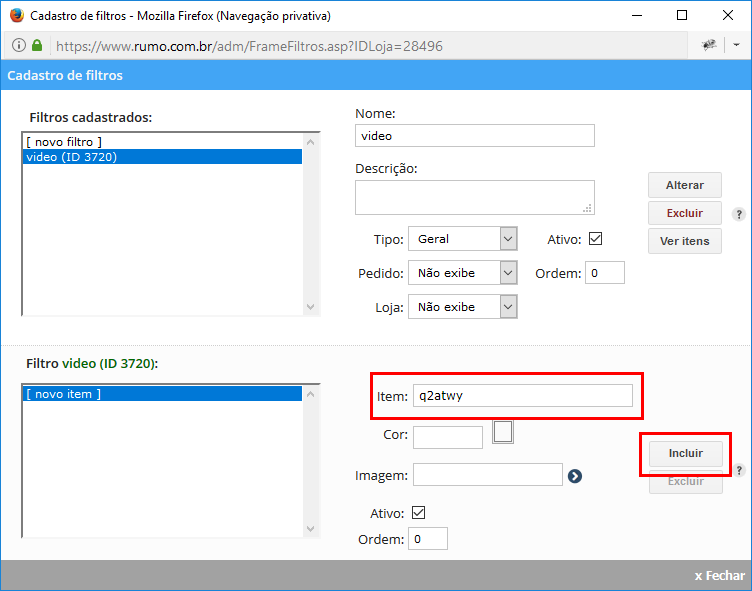Screen dimensions: 752x591
Task: Click the Item text field with q2atwy
Action: point(523,396)
